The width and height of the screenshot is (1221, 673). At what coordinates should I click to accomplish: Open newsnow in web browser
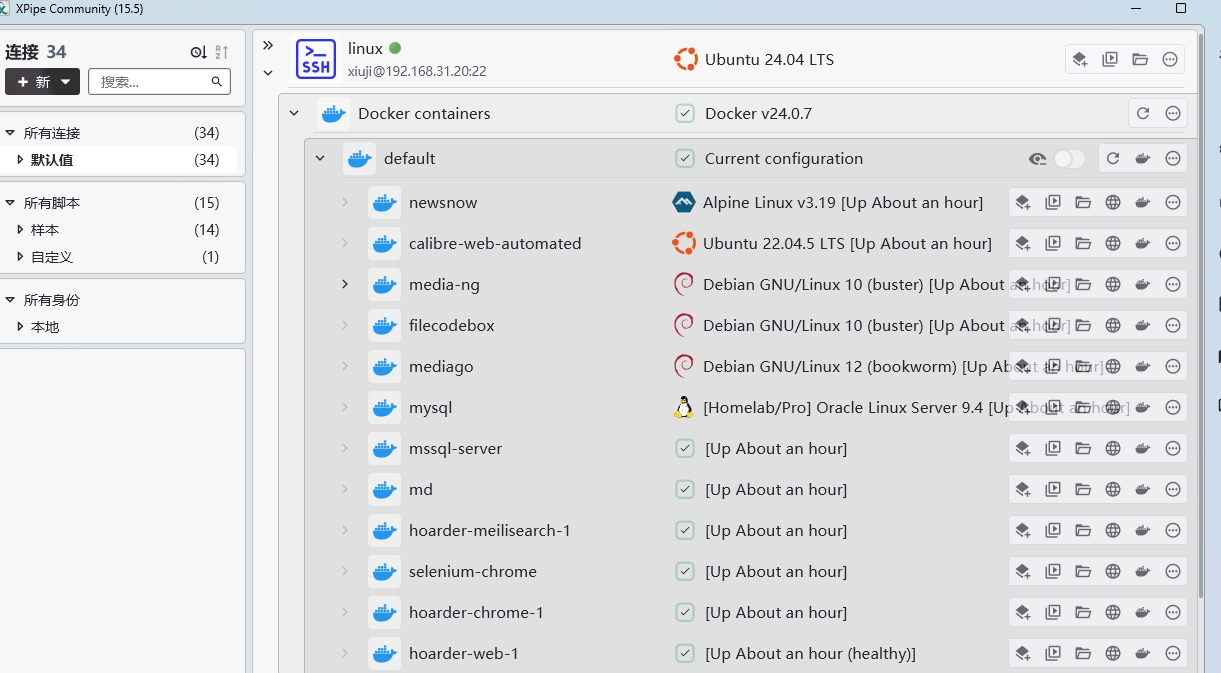(x=1113, y=202)
